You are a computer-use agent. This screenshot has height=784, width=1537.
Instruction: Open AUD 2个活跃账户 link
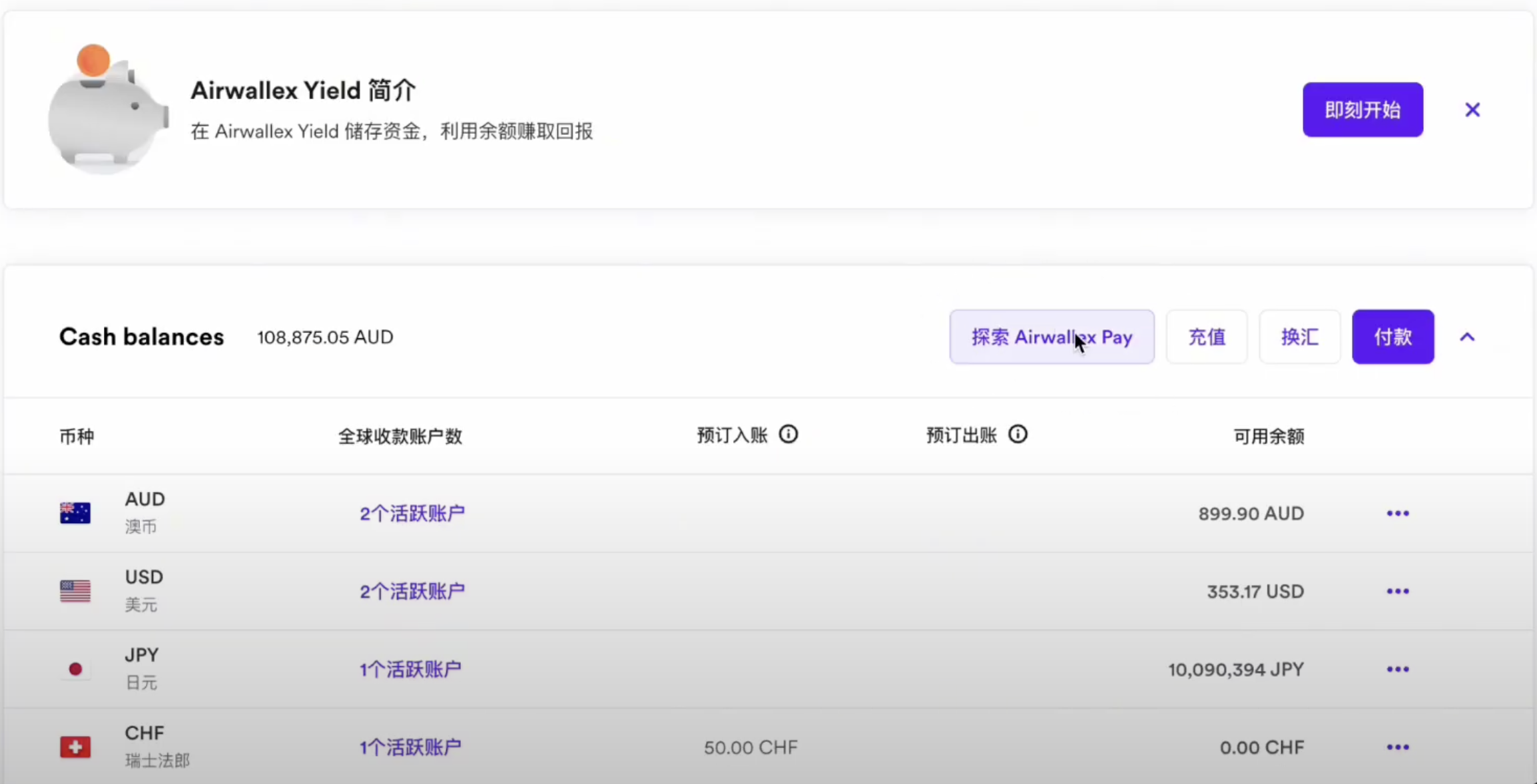[412, 513]
